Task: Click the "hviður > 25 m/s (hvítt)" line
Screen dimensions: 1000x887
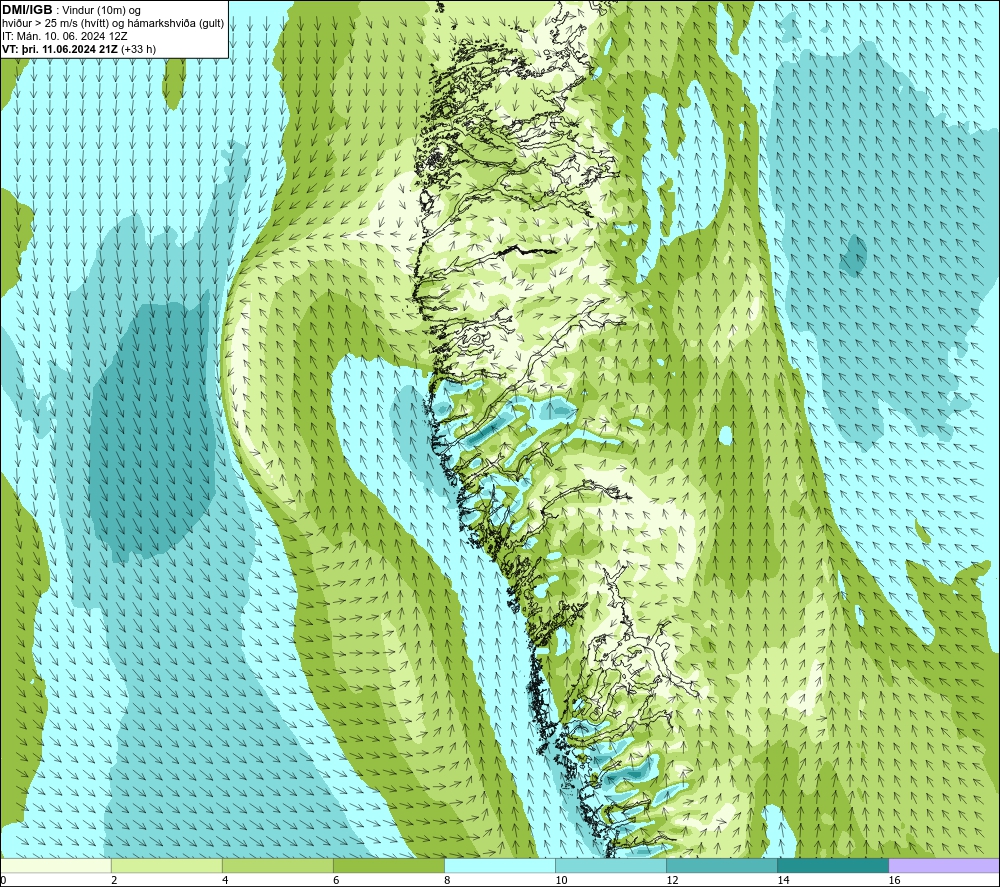Action: [55, 24]
